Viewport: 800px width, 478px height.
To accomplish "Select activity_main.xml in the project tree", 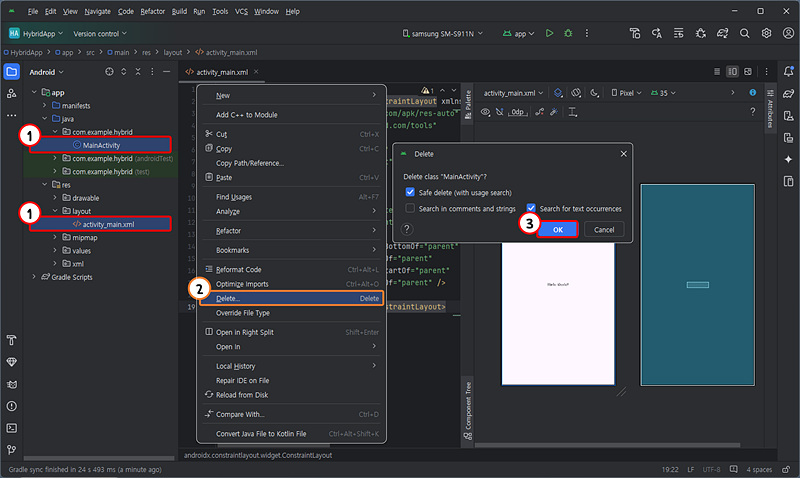I will (100, 224).
